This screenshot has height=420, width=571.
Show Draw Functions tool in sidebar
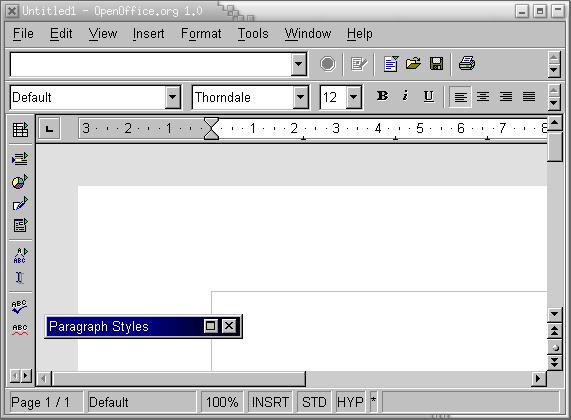click(20, 203)
